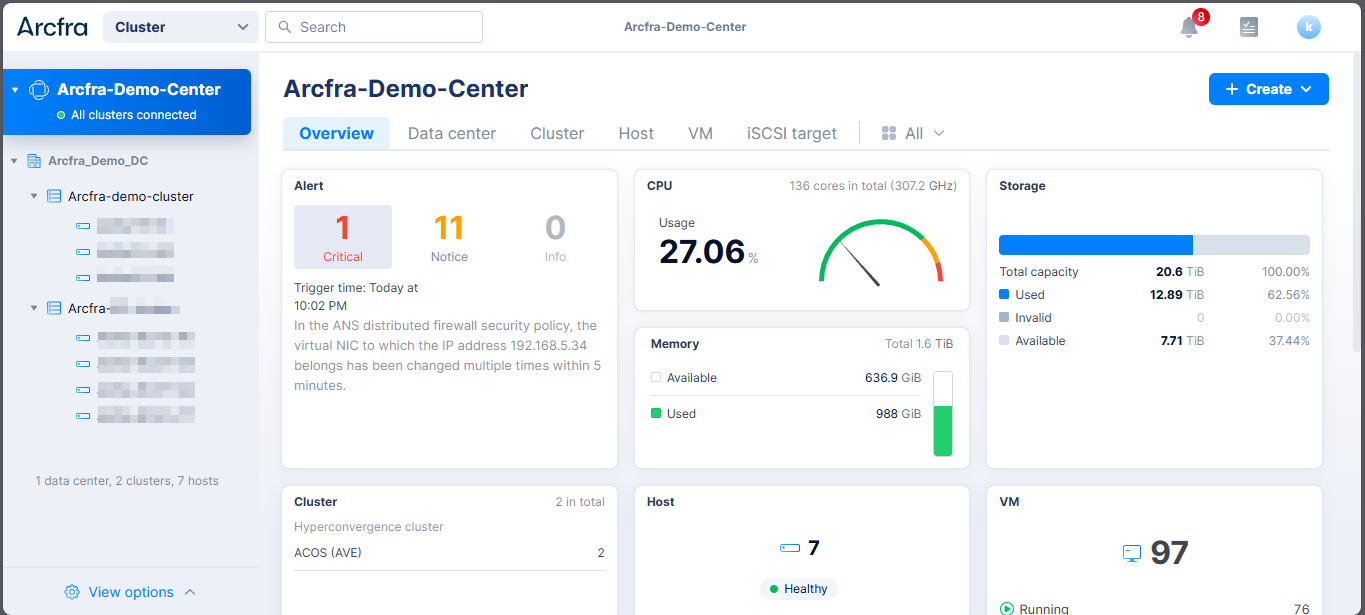Click the Host server icon
Image resolution: width=1365 pixels, height=615 pixels.
(790, 548)
